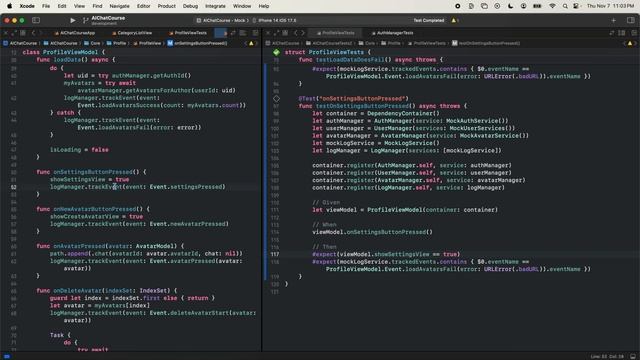Viewport: 640px width, 360px height.
Task: Go forward in right editor history
Action: [x=302, y=33]
